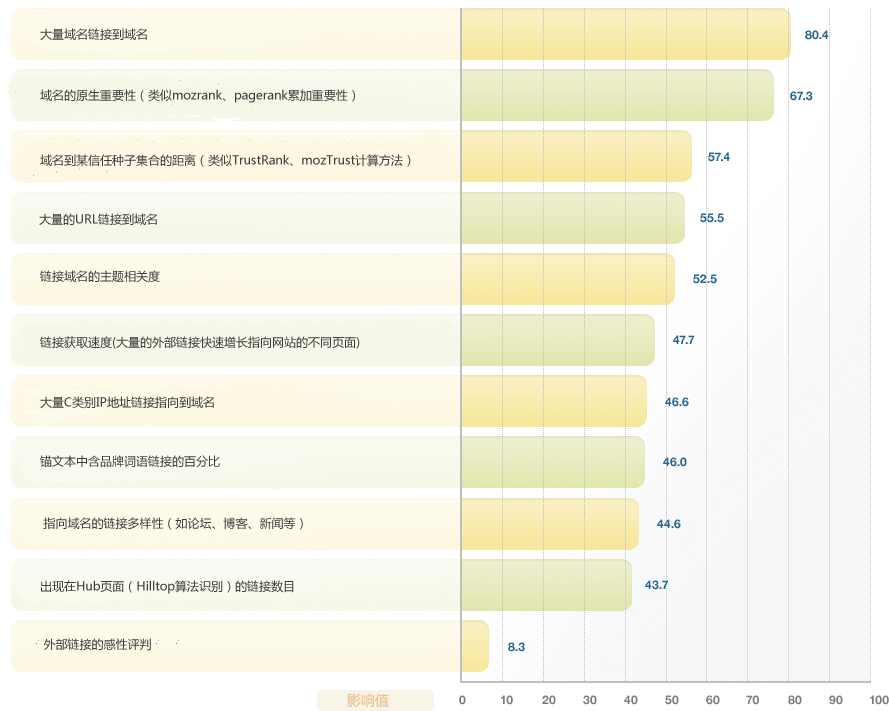Select the 锚文本中含品牌词语链接的百分比 label
This screenshot has height=711, width=889.
pyautogui.click(x=130, y=462)
